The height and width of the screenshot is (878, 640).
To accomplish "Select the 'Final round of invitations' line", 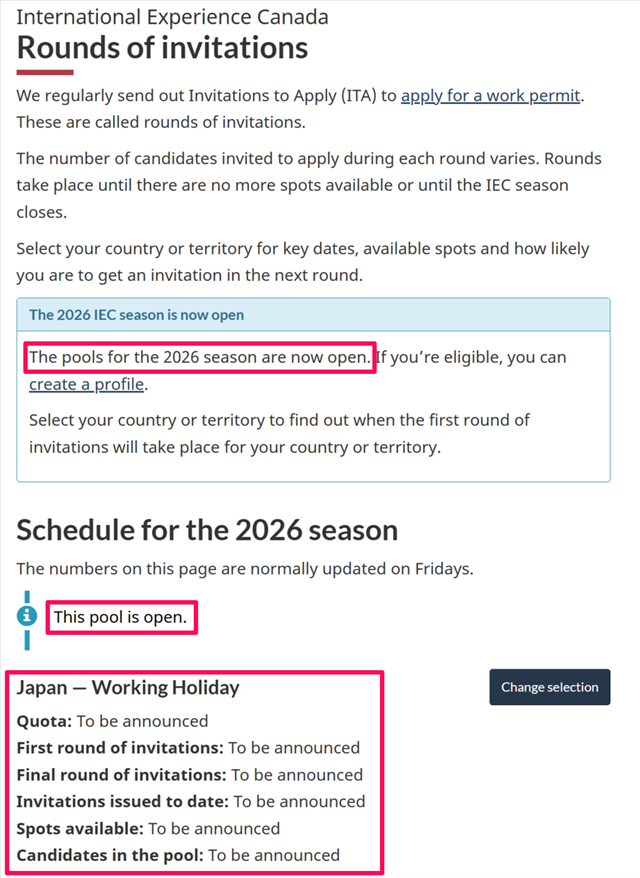I will (190, 775).
